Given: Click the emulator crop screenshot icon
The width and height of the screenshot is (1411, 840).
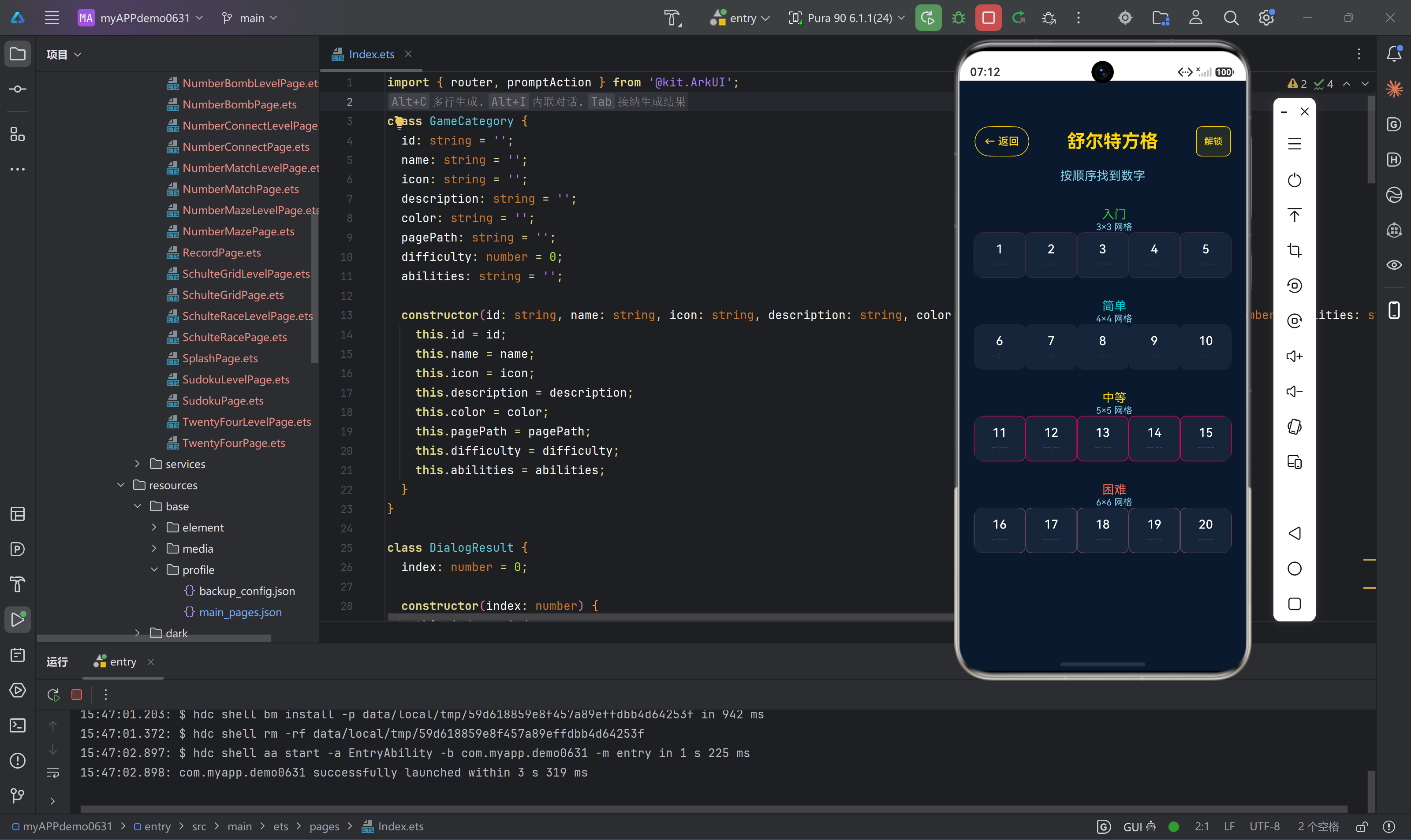Looking at the screenshot, I should coord(1294,250).
